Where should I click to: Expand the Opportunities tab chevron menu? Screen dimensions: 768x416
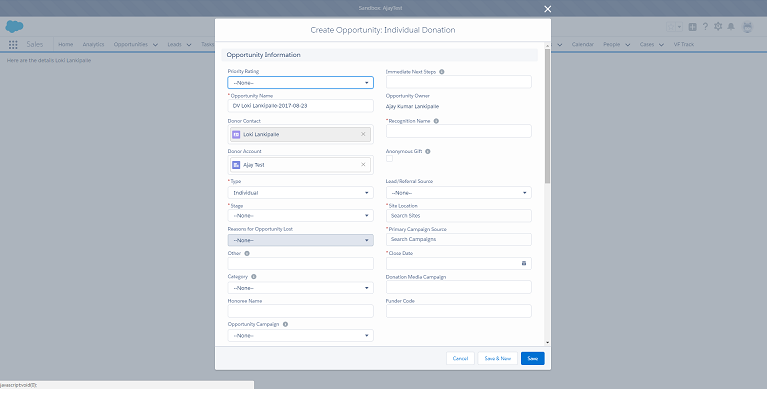(x=155, y=45)
